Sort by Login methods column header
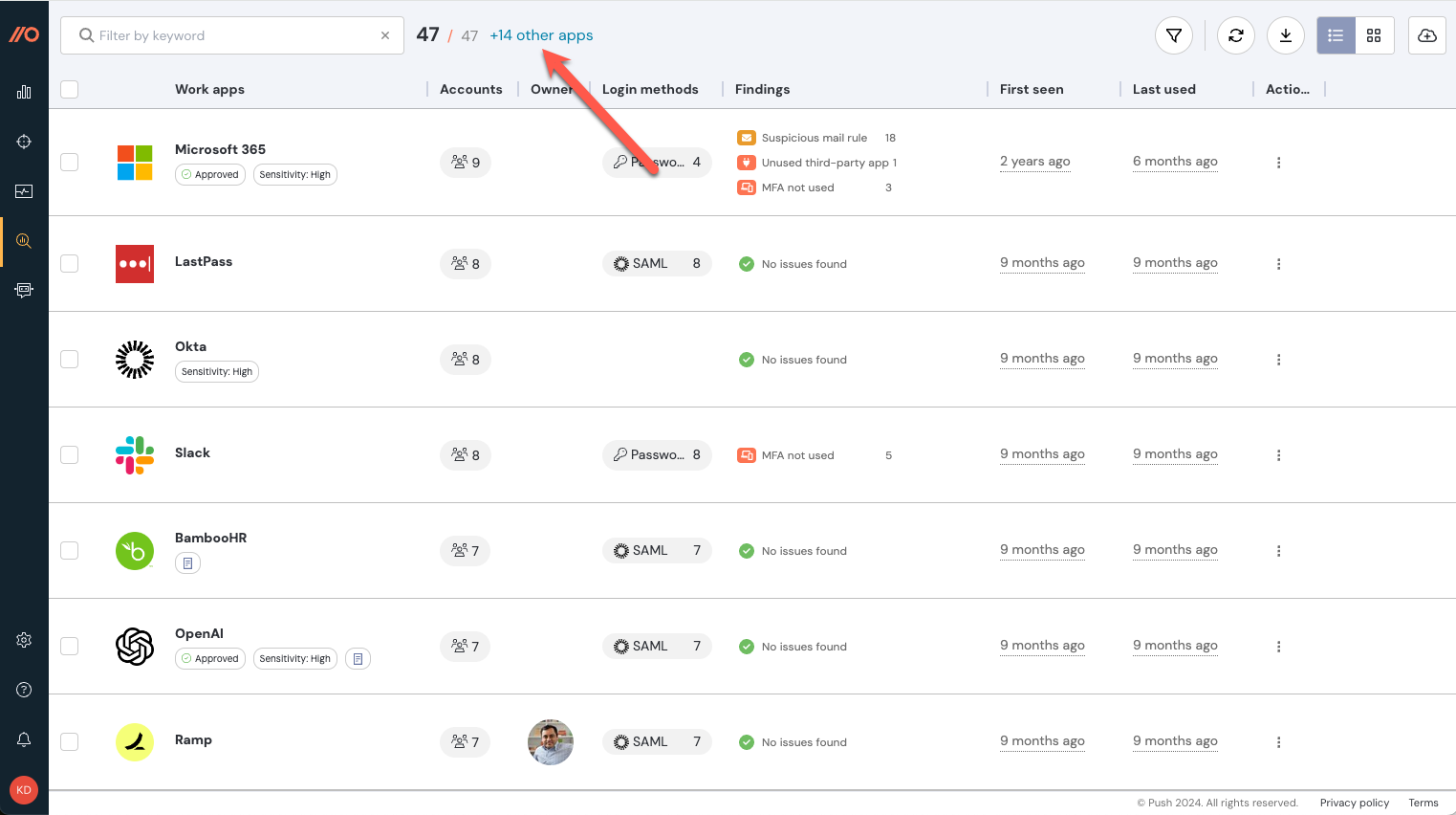The height and width of the screenshot is (815, 1456). pos(650,89)
